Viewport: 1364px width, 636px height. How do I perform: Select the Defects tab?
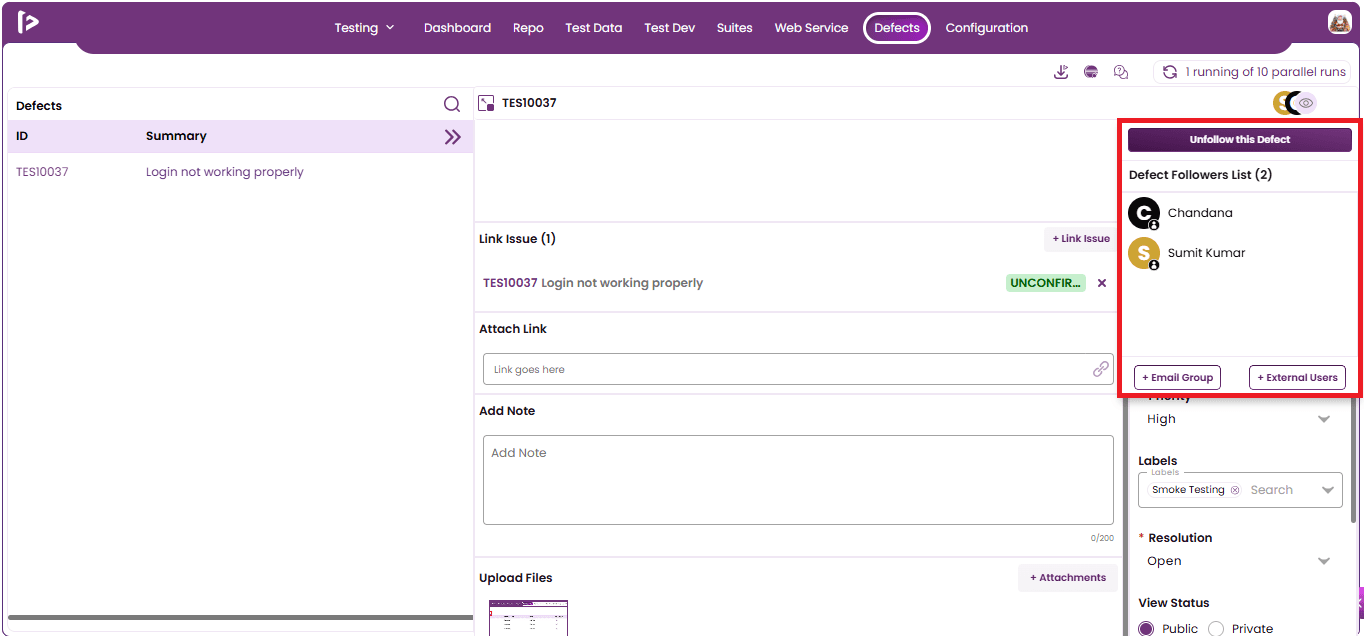pos(897,28)
